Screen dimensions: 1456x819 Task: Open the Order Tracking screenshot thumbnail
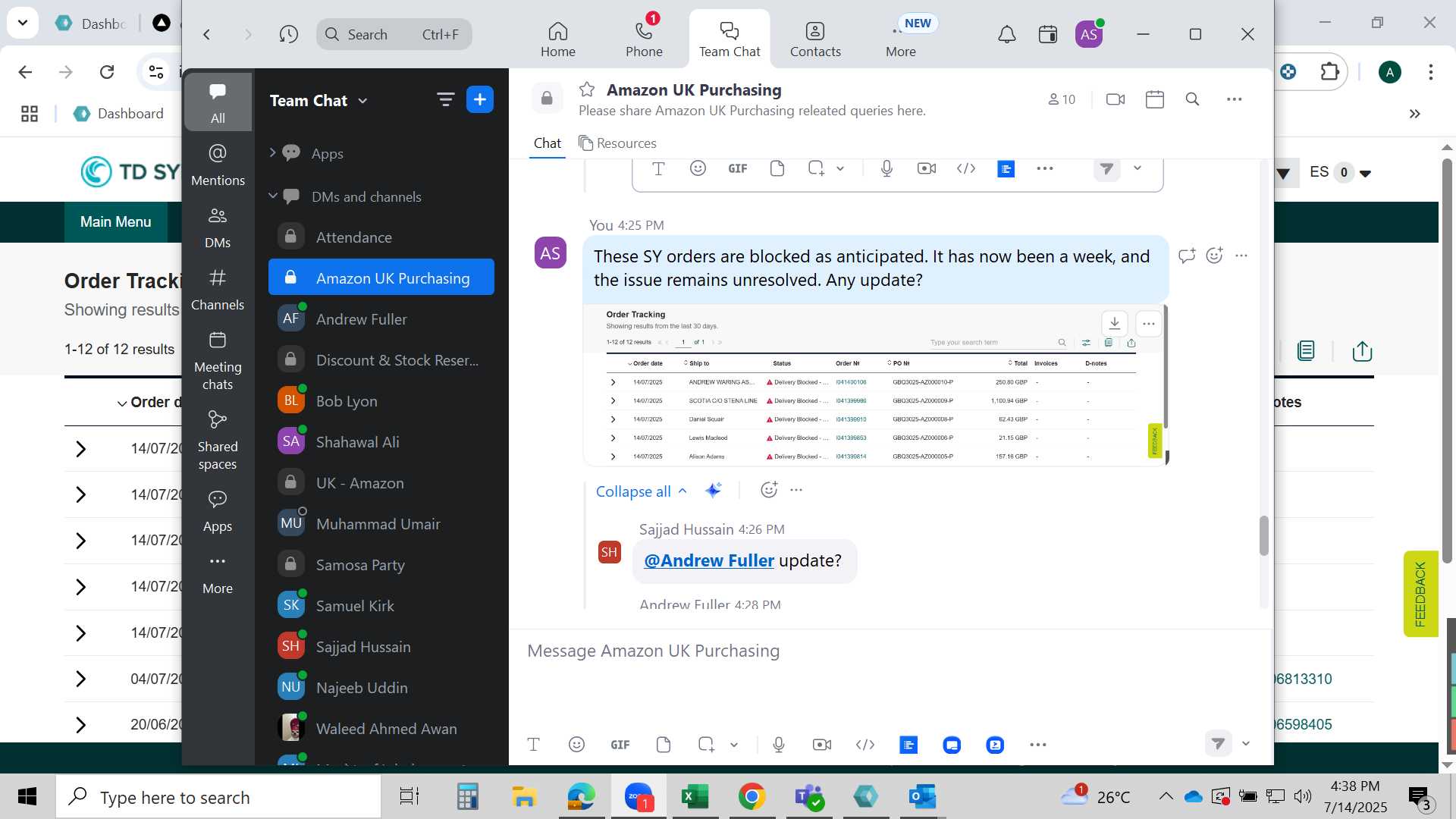(x=874, y=385)
